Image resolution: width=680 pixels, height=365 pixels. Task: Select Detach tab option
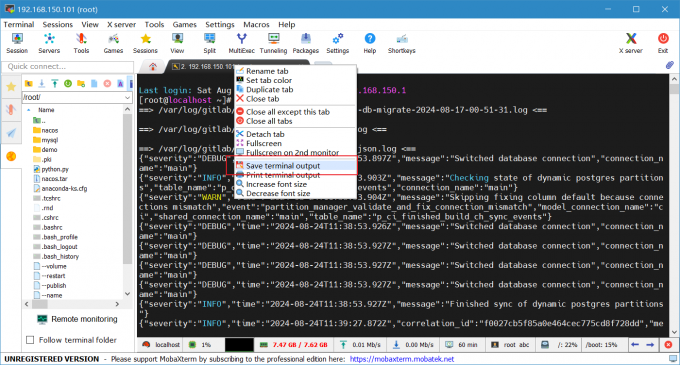click(x=295, y=134)
